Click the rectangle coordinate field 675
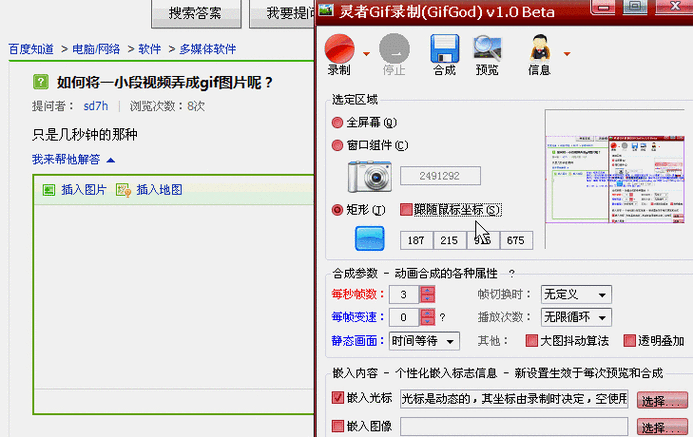 [516, 240]
